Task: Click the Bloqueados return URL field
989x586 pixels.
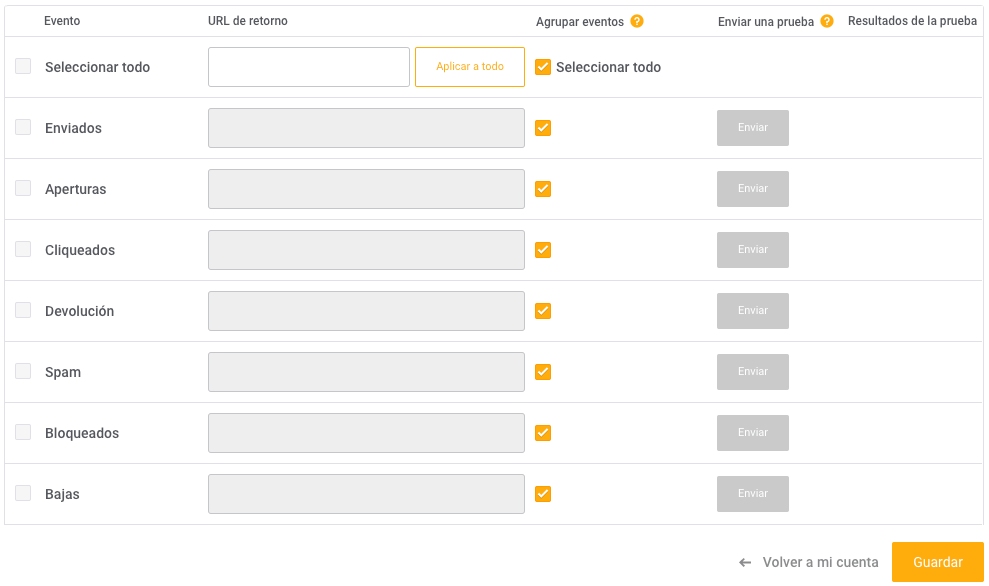Action: (366, 433)
